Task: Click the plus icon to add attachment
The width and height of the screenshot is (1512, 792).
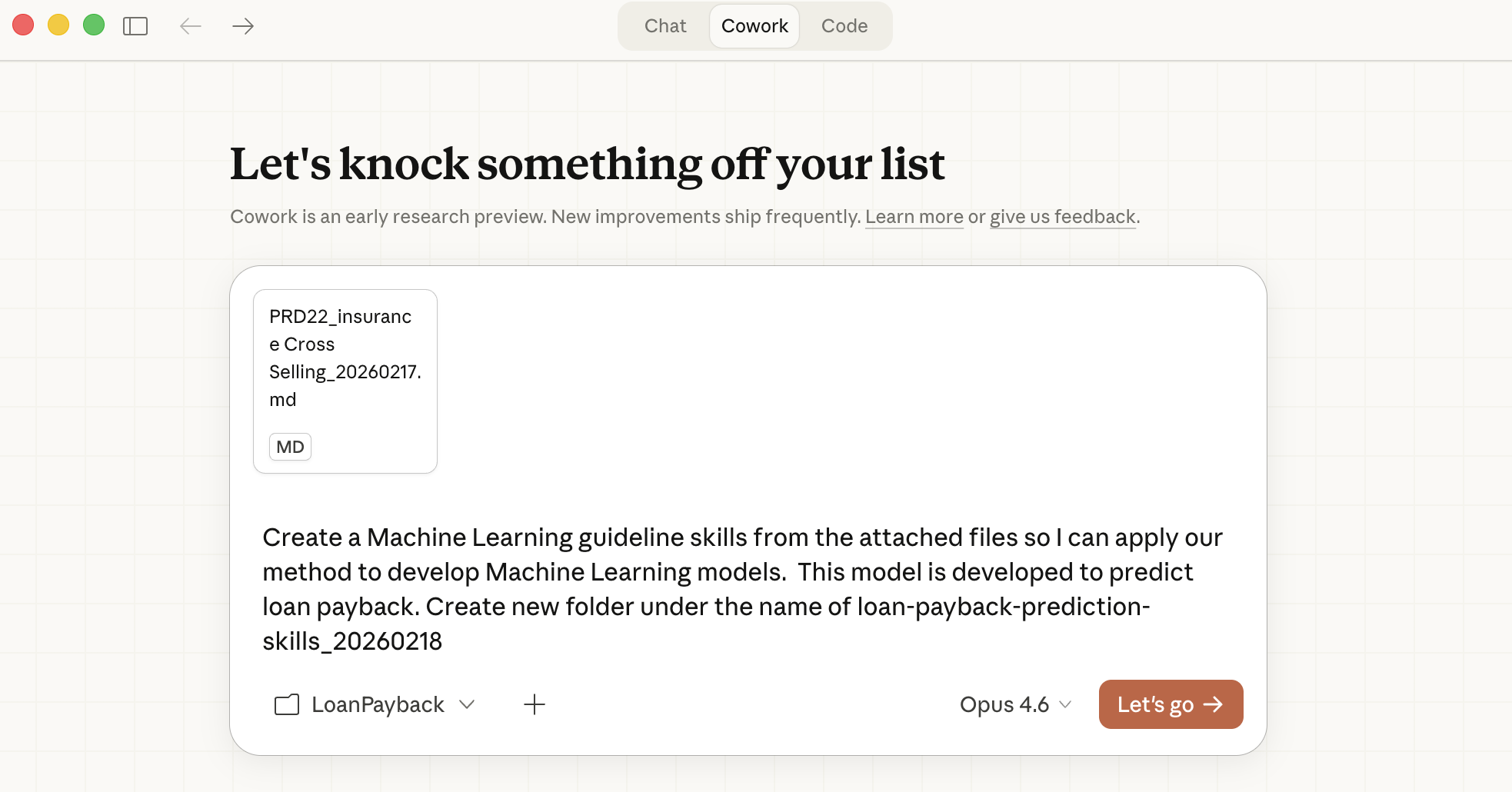Action: point(535,704)
